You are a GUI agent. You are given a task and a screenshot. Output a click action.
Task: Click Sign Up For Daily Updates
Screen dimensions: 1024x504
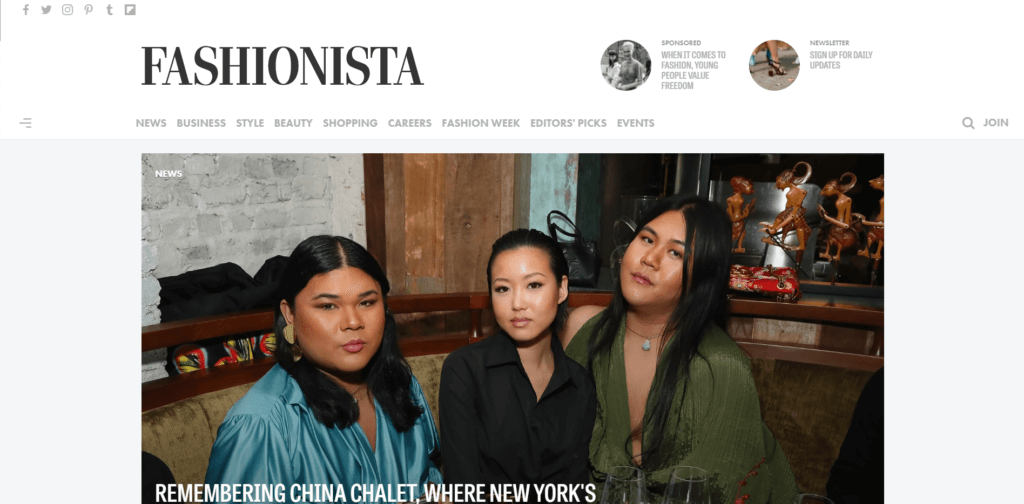(841, 60)
